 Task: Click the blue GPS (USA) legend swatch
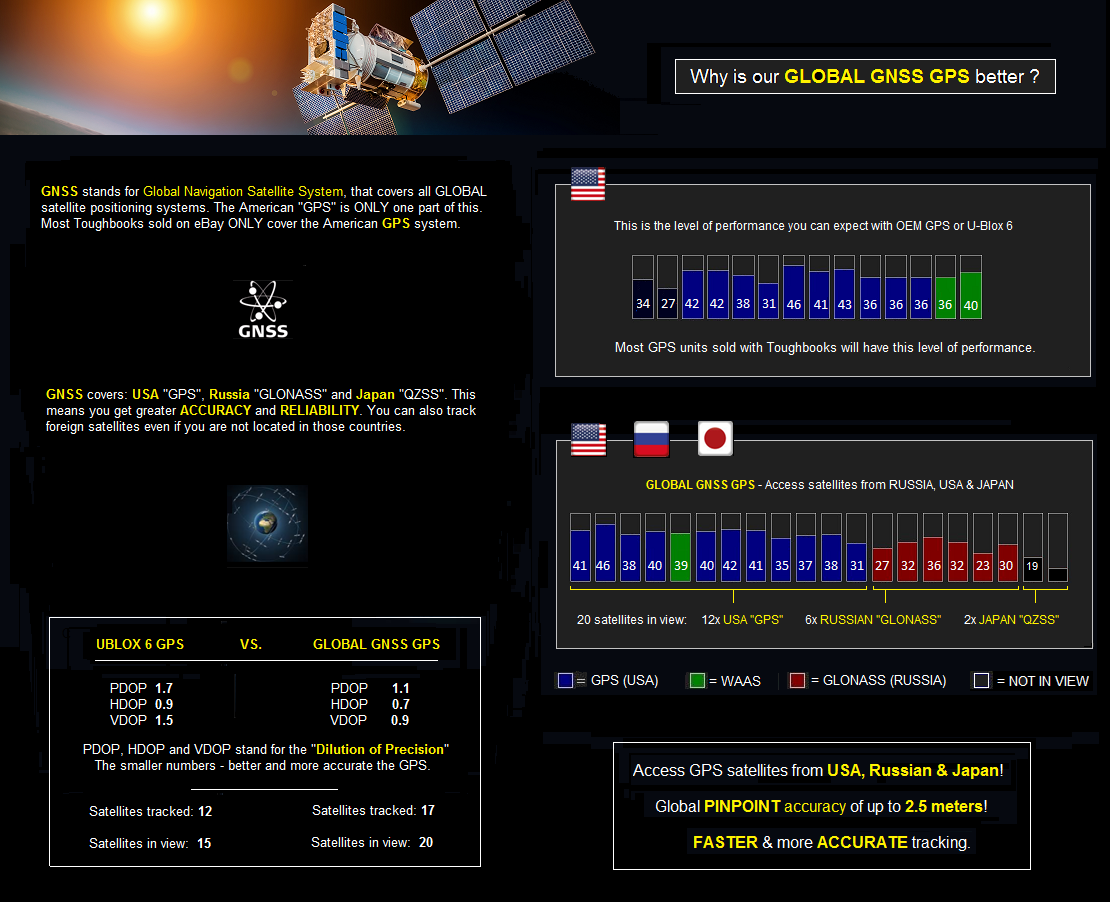565,680
